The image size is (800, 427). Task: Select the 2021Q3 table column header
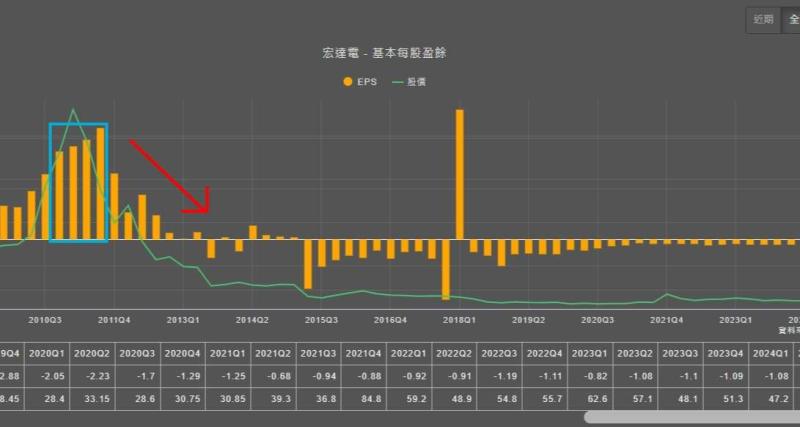pos(318,354)
